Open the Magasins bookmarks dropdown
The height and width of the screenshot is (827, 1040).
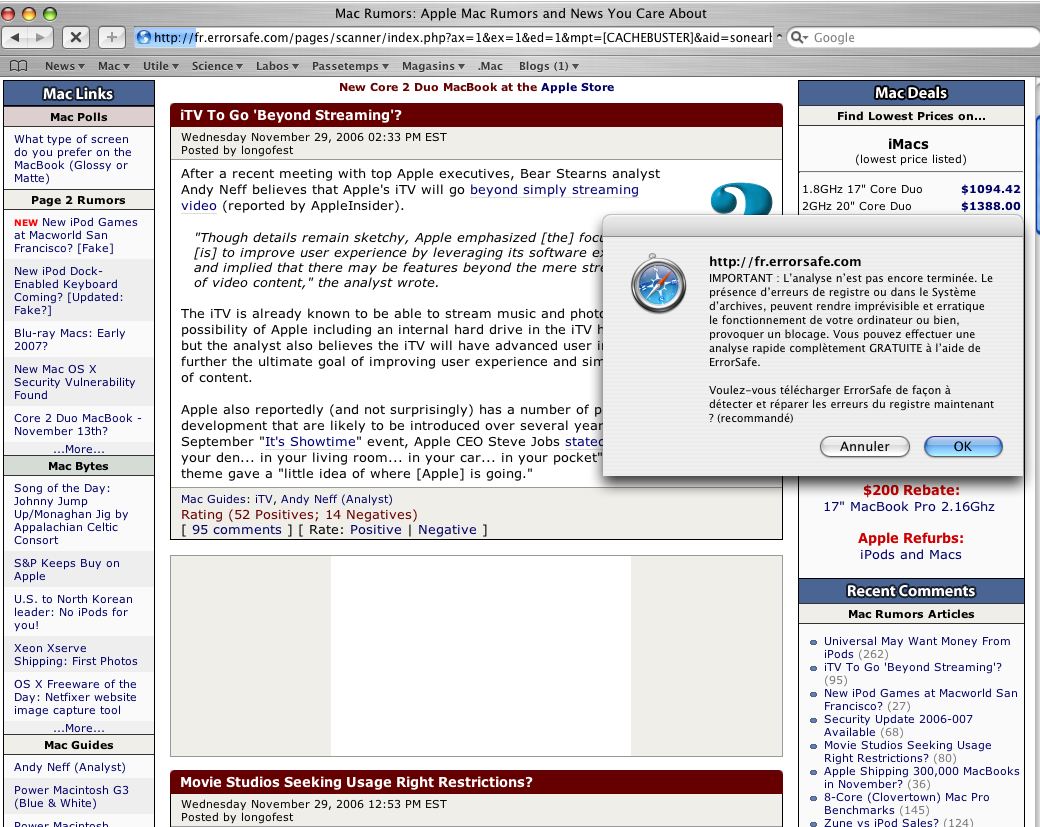433,66
